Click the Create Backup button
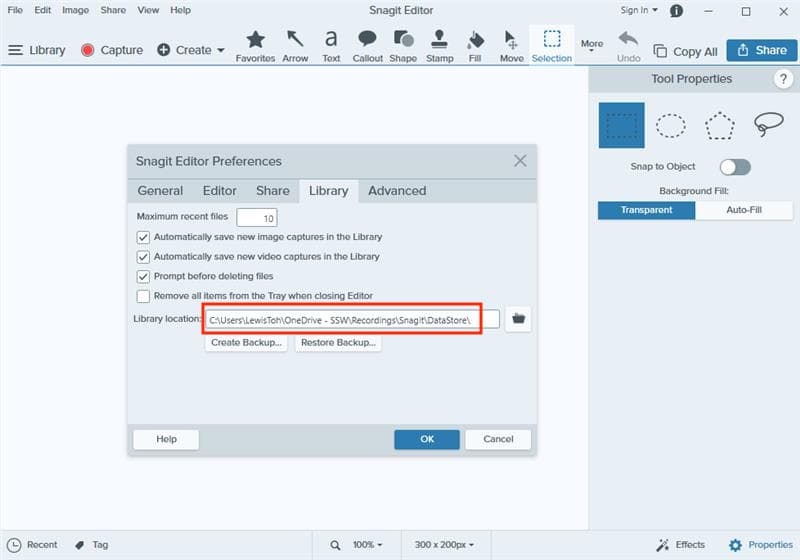Viewport: 800px width, 560px height. tap(246, 343)
